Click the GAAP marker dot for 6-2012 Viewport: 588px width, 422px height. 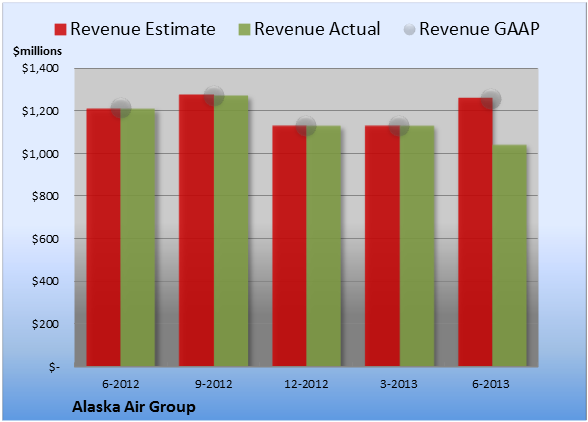[x=121, y=108]
